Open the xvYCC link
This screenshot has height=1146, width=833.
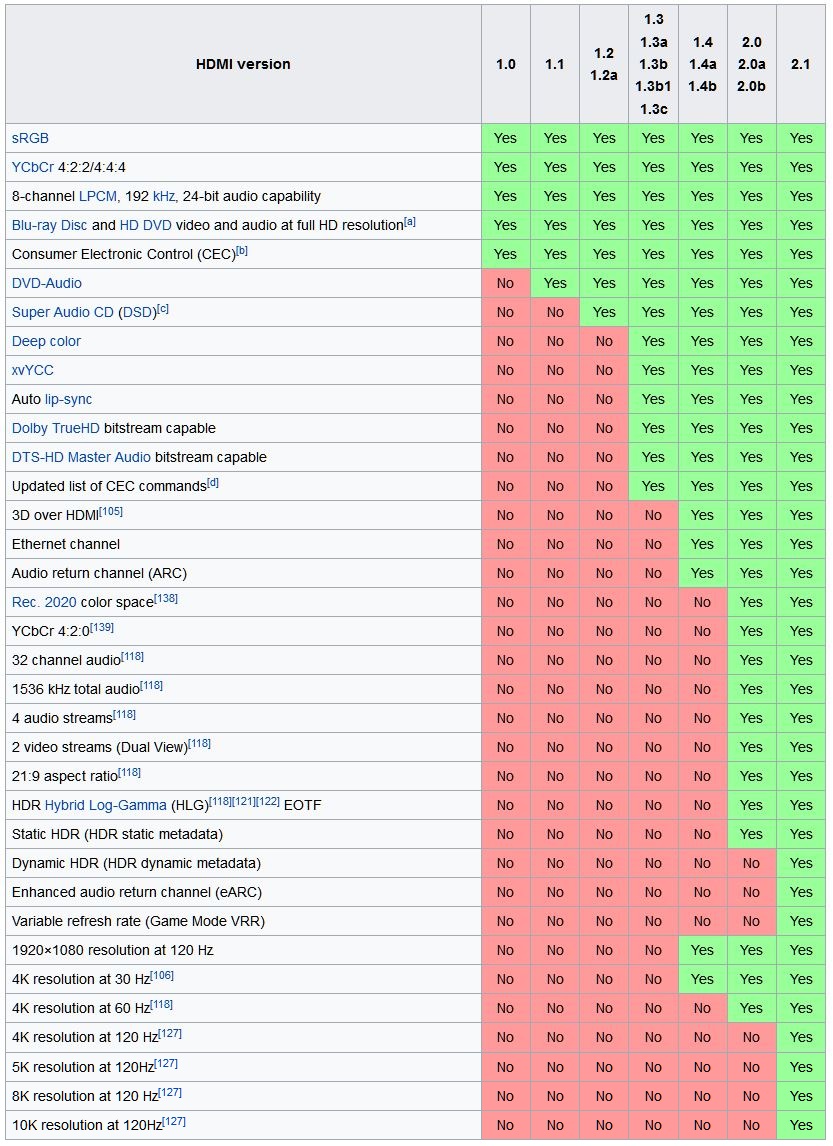[33, 371]
